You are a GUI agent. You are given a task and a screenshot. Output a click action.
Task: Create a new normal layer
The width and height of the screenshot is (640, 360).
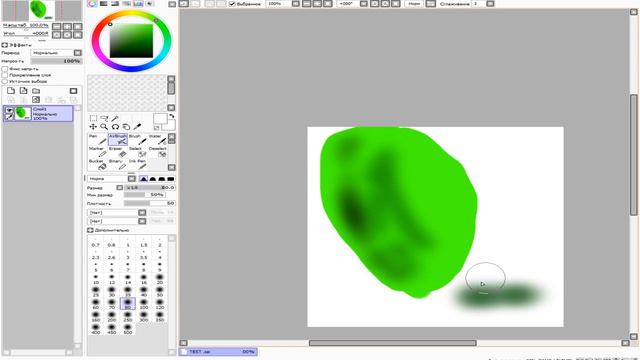[11, 91]
